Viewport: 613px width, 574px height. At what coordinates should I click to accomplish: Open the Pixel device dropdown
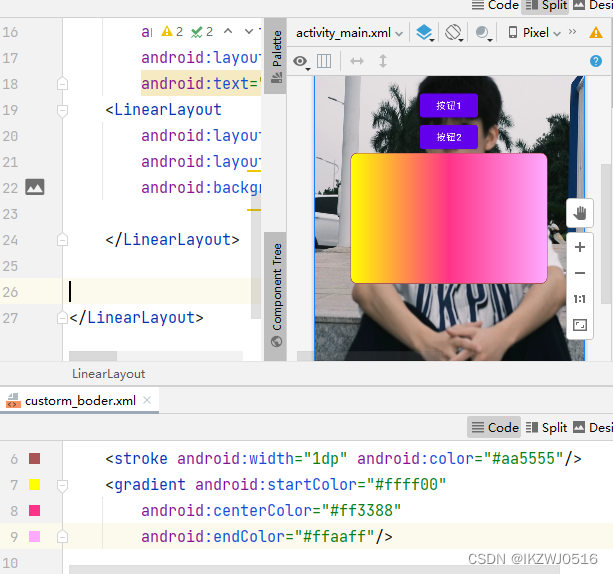pos(534,33)
